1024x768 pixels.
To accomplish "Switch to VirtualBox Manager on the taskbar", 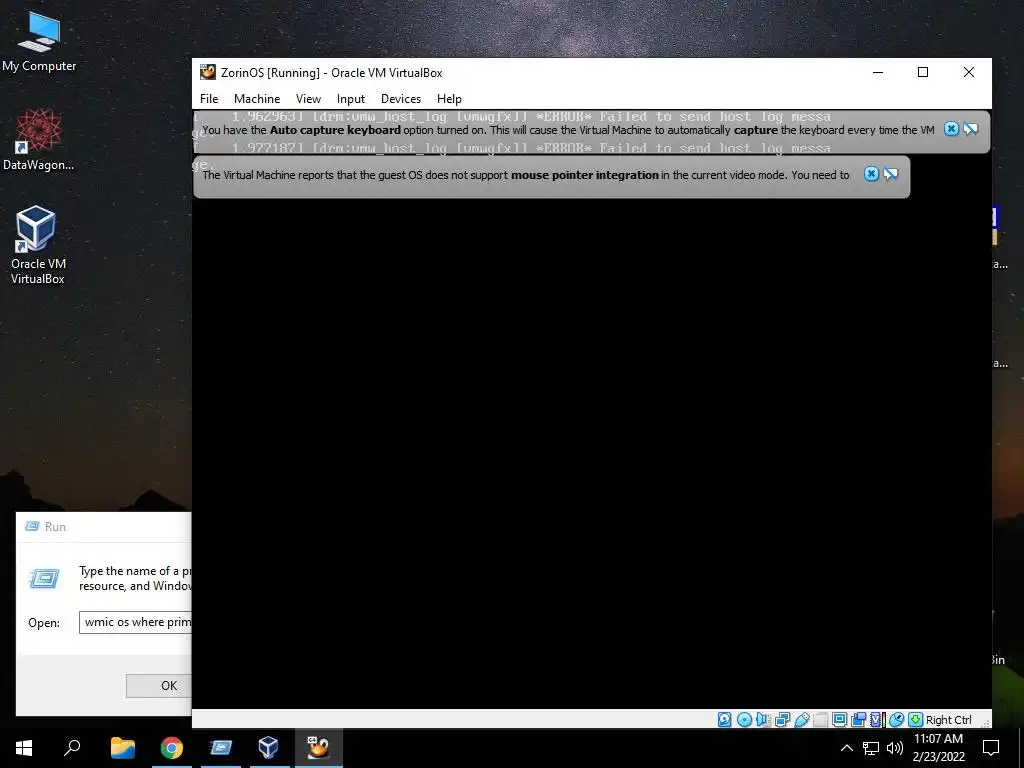I will [x=268, y=748].
